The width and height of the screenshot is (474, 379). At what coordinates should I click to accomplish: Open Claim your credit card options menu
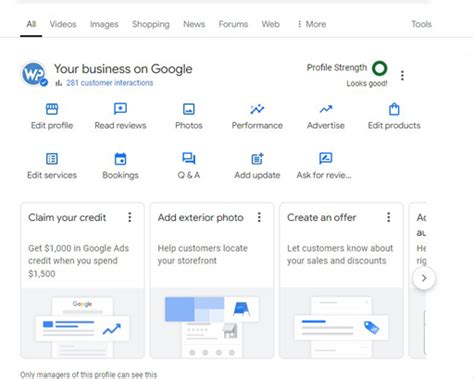point(130,217)
